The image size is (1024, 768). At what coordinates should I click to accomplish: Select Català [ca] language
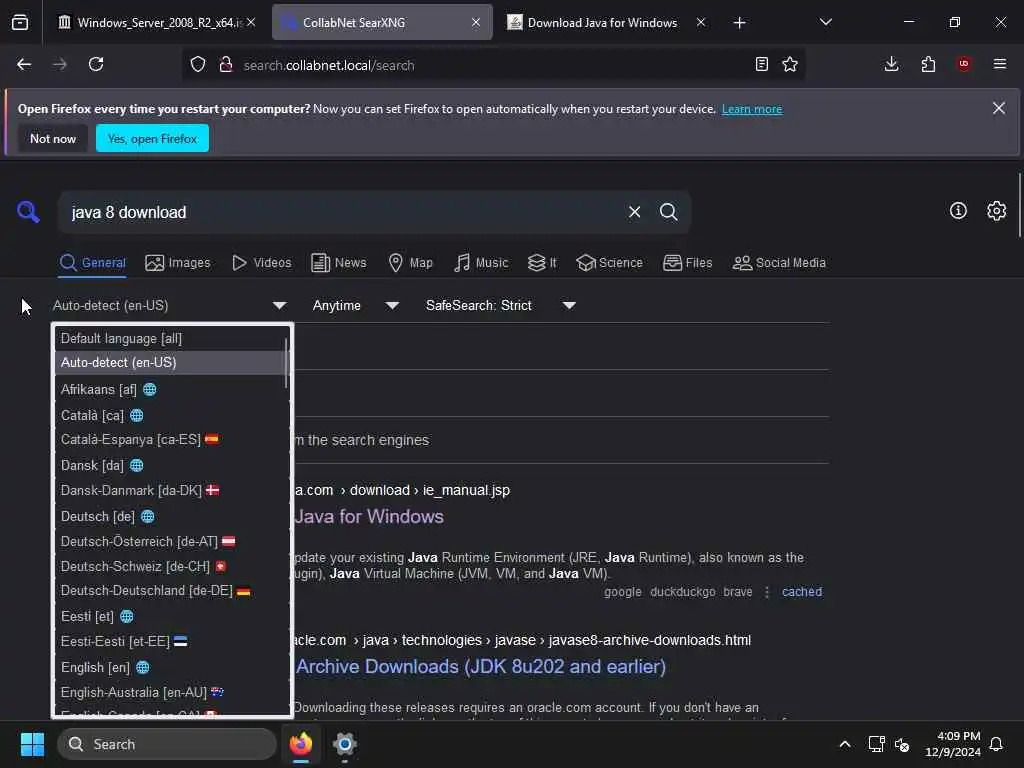pyautogui.click(x=170, y=415)
